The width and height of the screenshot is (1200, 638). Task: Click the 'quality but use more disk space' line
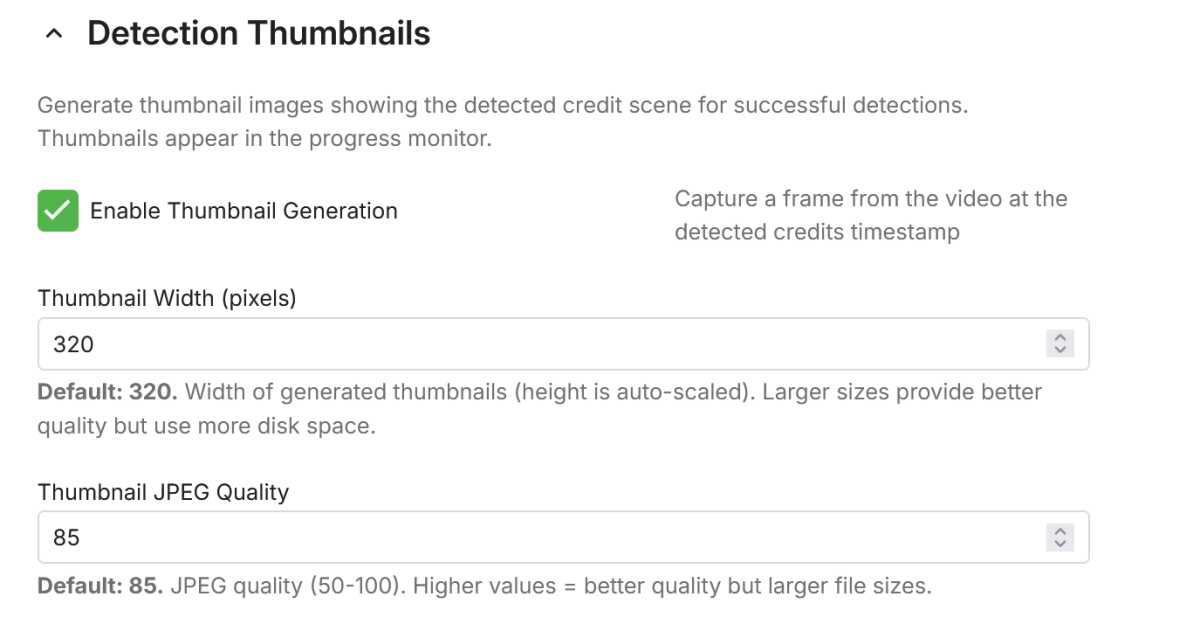(206, 426)
